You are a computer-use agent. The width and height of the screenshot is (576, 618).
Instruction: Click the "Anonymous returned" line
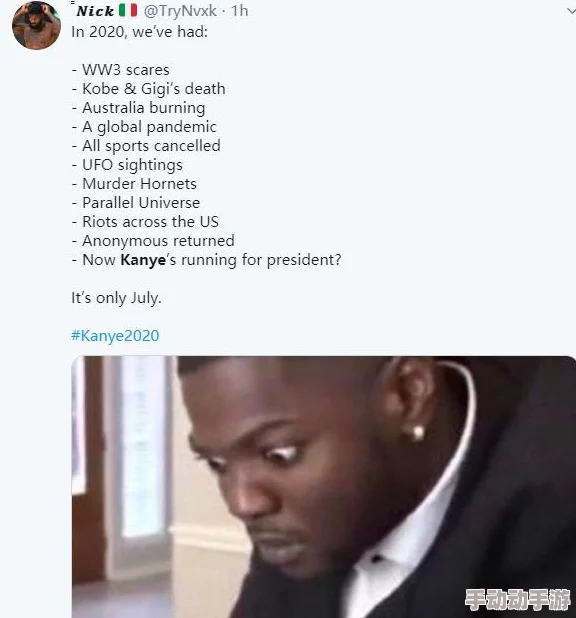[153, 241]
